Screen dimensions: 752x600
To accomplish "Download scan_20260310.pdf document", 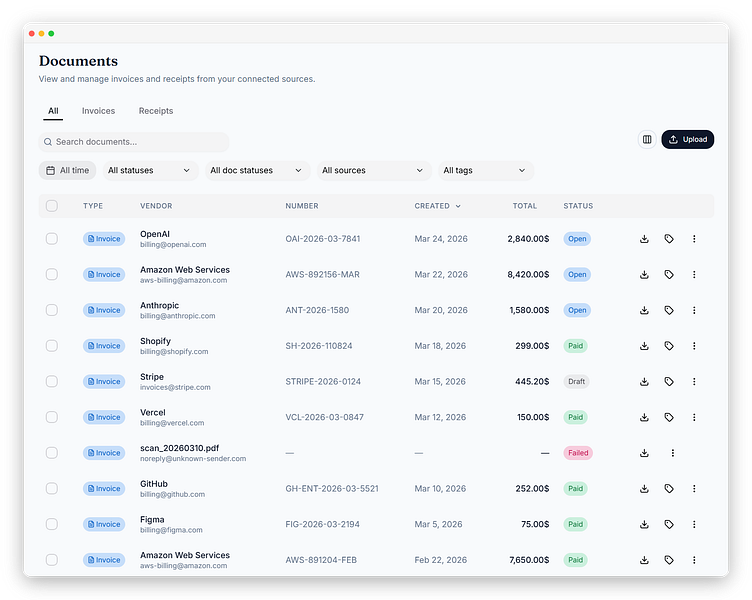I will click(x=644, y=453).
